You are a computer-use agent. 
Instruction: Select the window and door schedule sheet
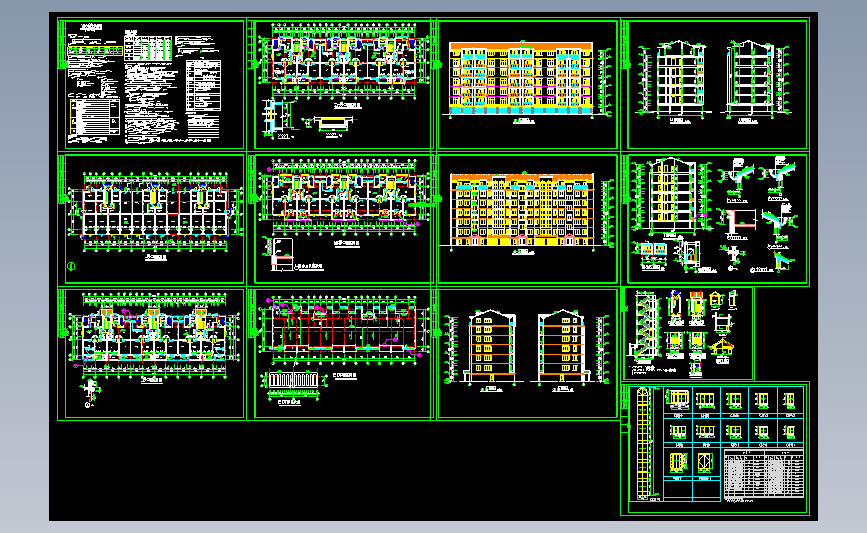point(715,448)
